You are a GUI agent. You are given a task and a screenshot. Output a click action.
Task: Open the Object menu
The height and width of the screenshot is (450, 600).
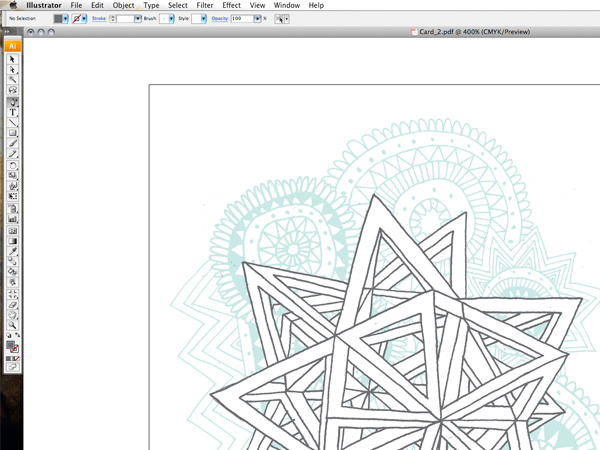[123, 5]
